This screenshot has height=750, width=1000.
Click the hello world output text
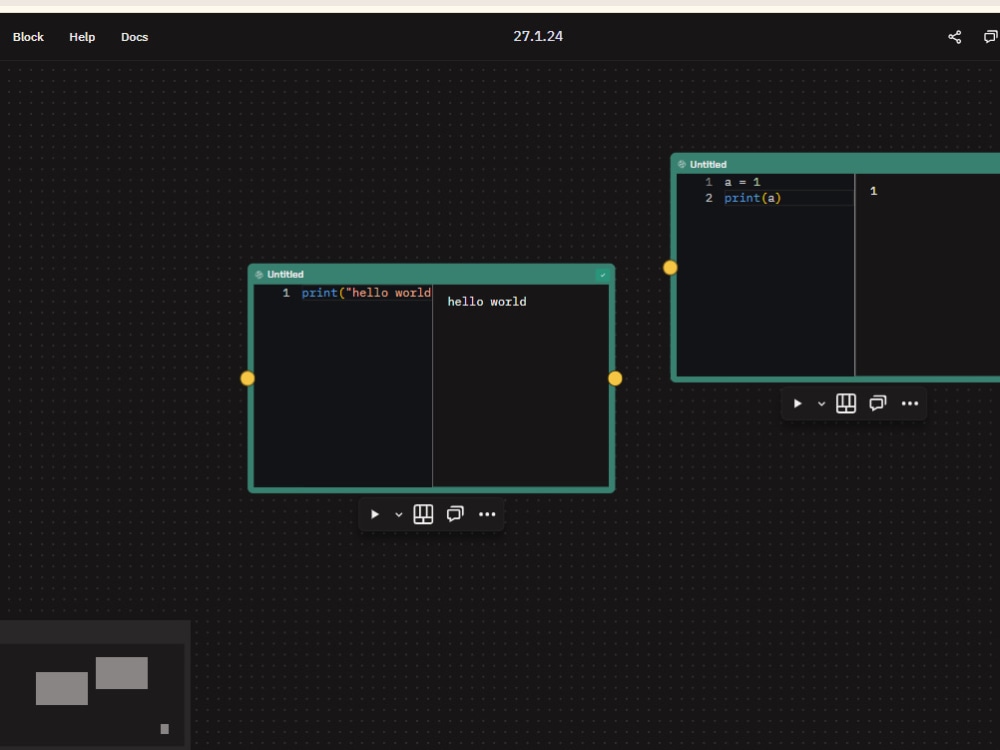click(x=487, y=302)
